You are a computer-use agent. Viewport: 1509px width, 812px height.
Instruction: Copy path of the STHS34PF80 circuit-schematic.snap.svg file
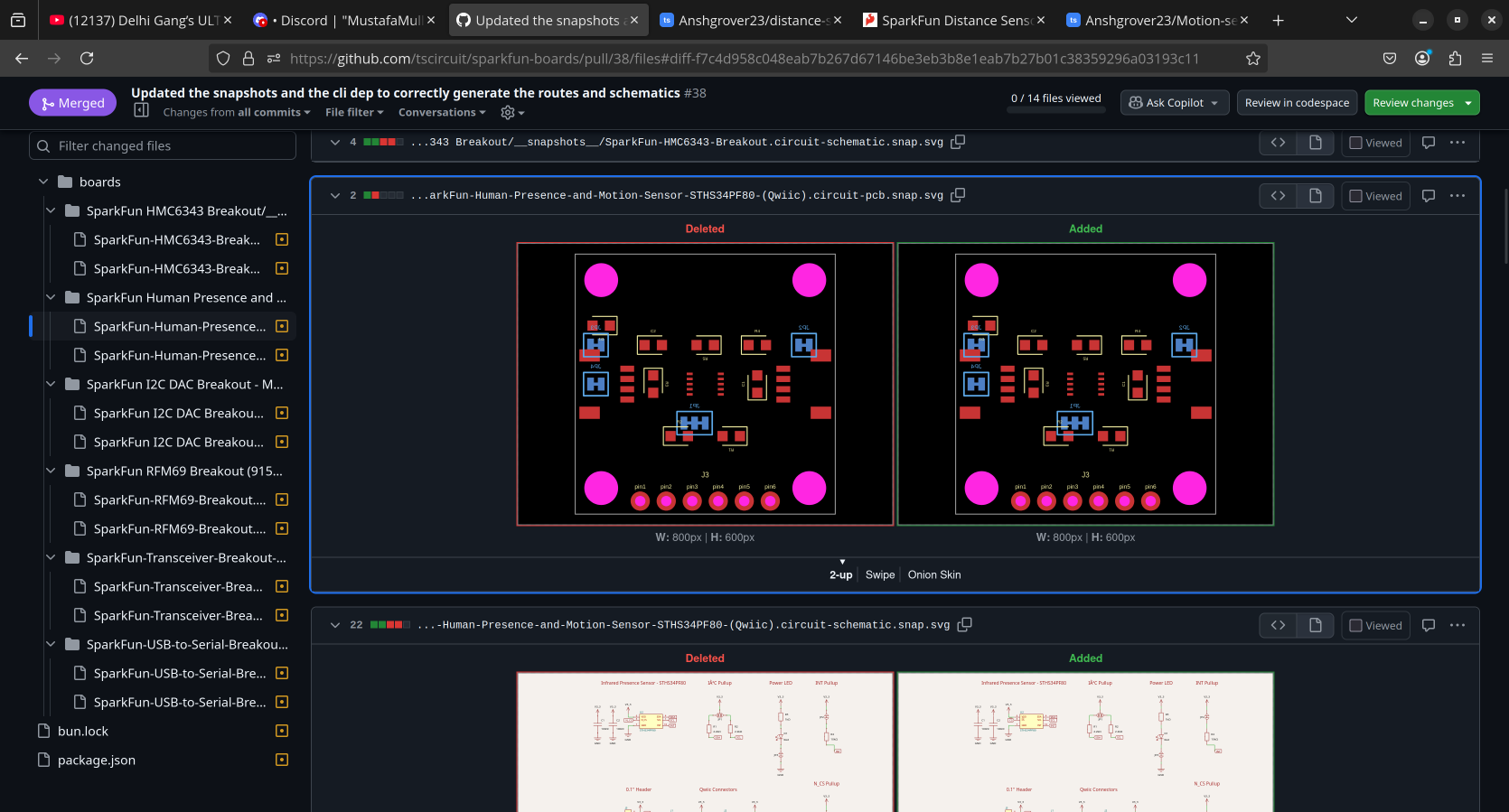(x=964, y=624)
